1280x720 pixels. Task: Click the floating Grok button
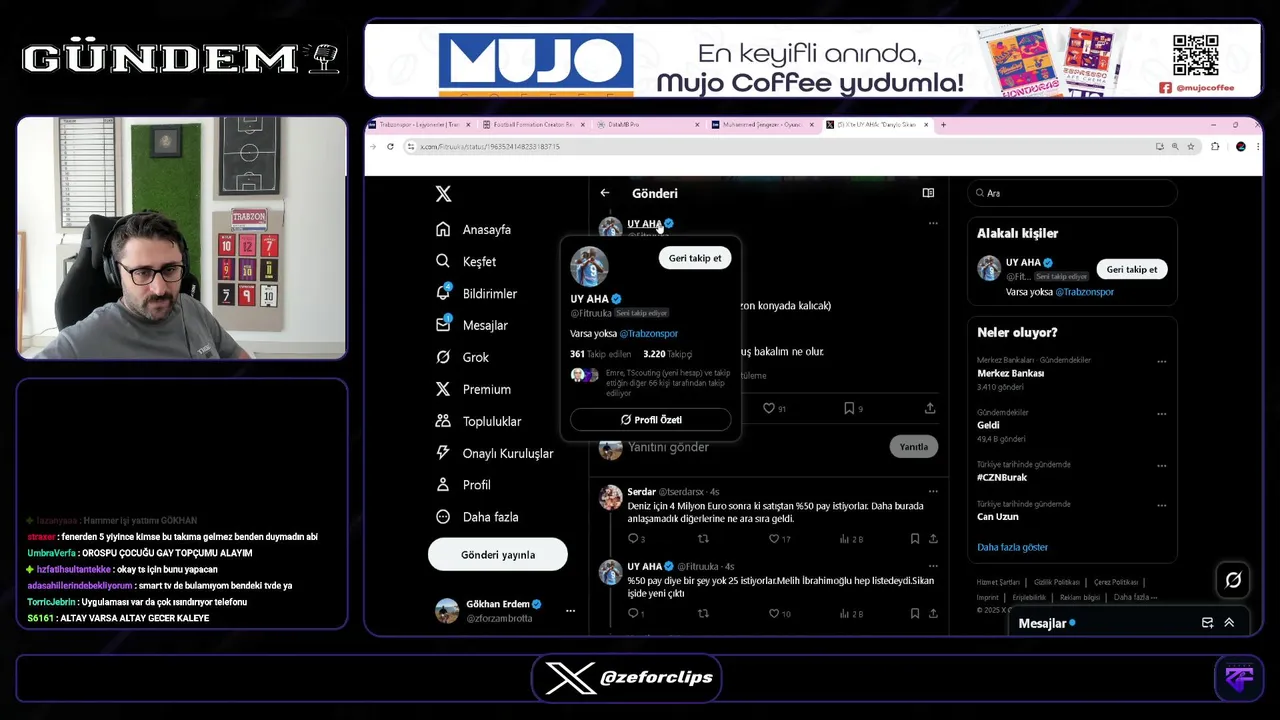(1233, 580)
